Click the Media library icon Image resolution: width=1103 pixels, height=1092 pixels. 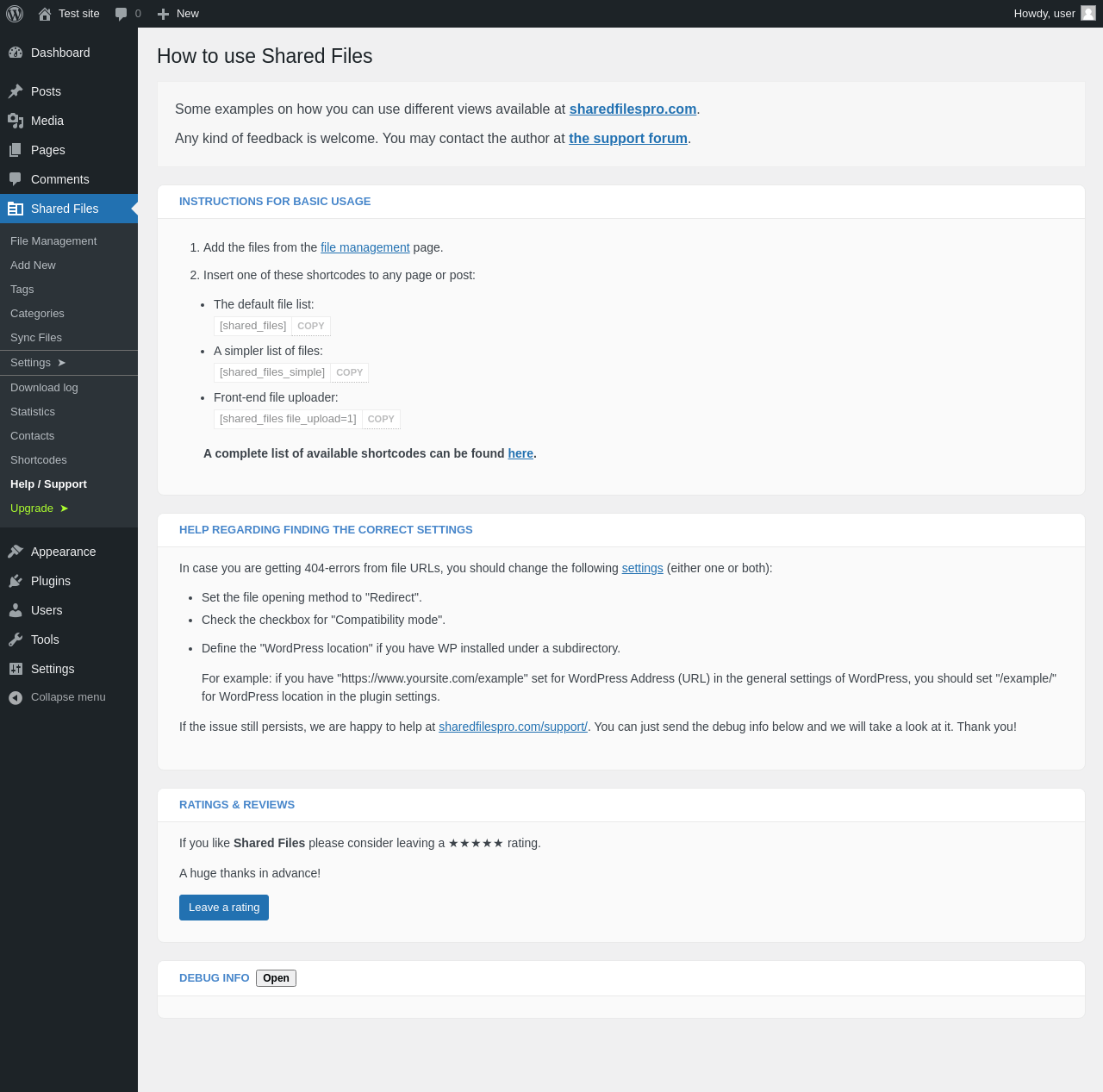point(16,121)
